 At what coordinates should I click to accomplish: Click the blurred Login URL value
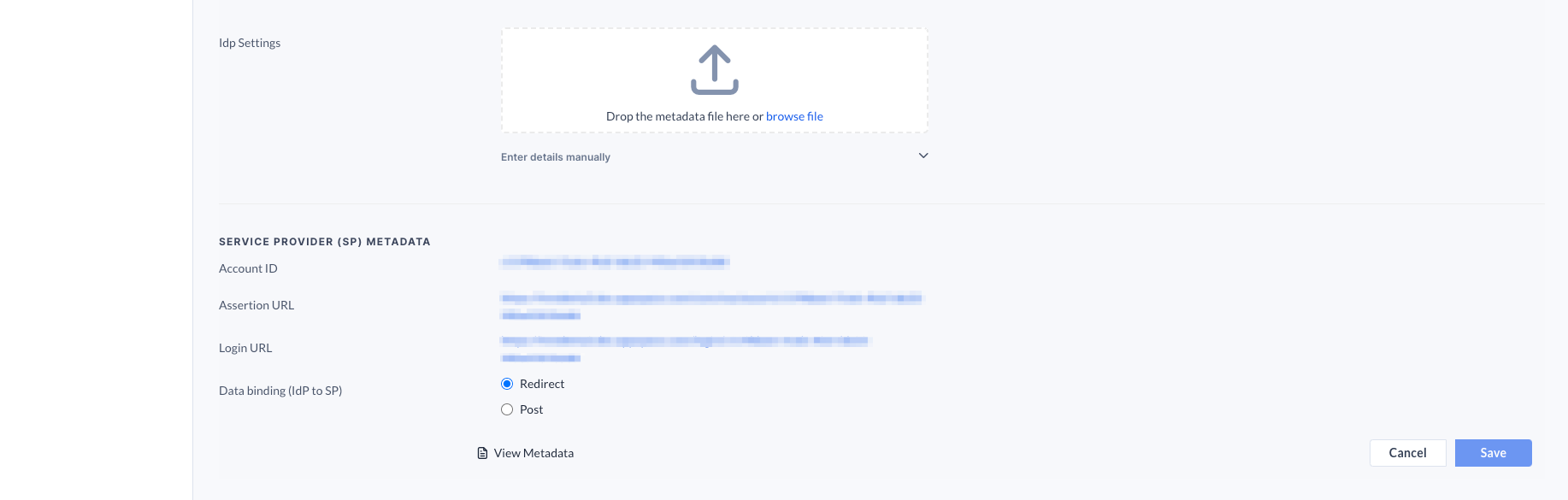point(685,349)
